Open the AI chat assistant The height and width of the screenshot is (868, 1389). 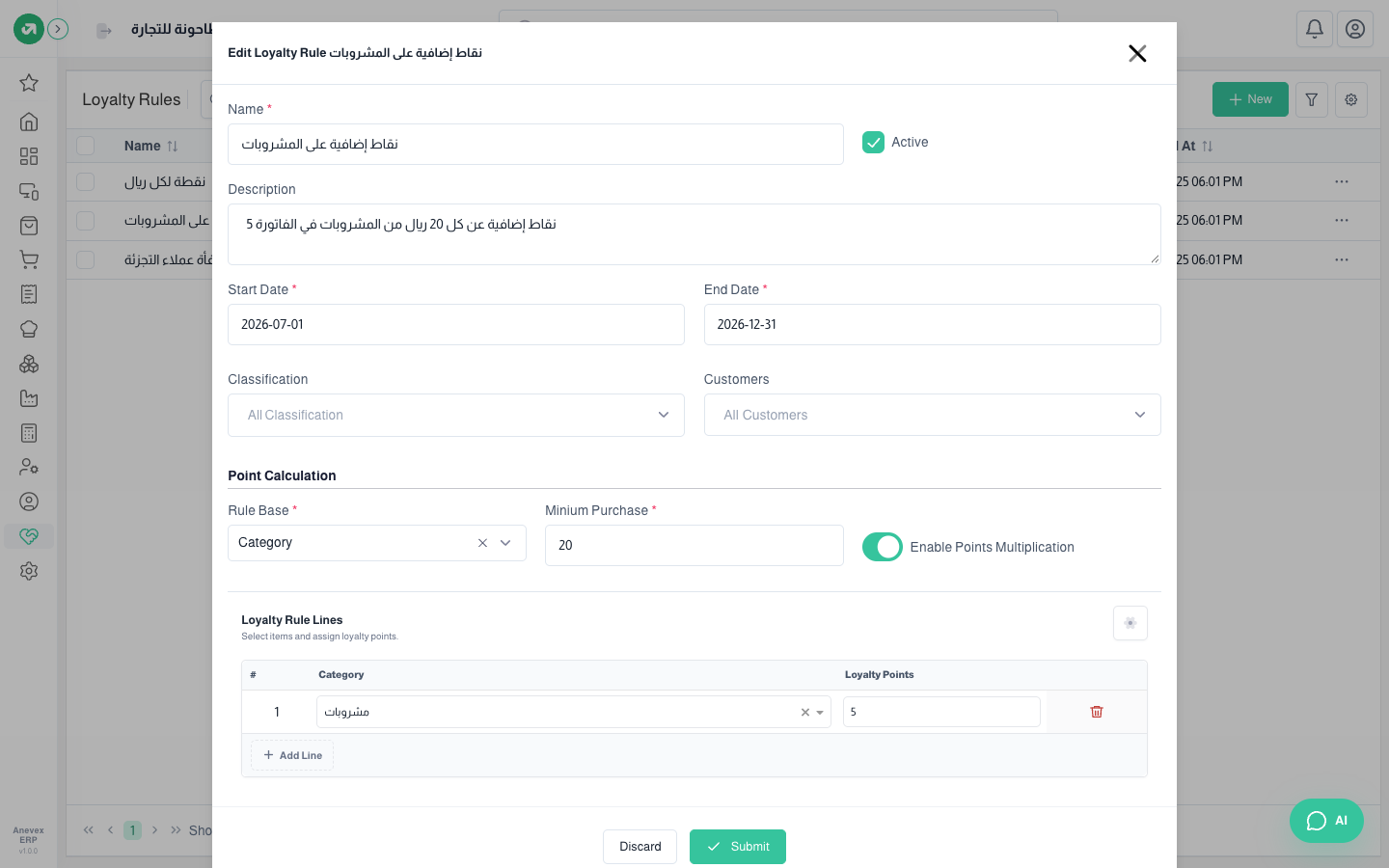[1326, 821]
